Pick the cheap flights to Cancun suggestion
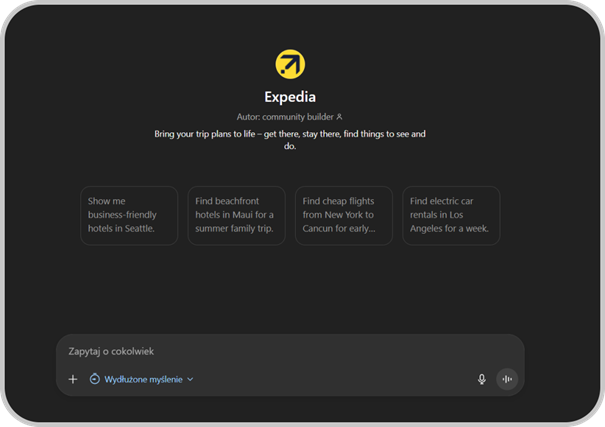This screenshot has width=605, height=427. point(343,215)
